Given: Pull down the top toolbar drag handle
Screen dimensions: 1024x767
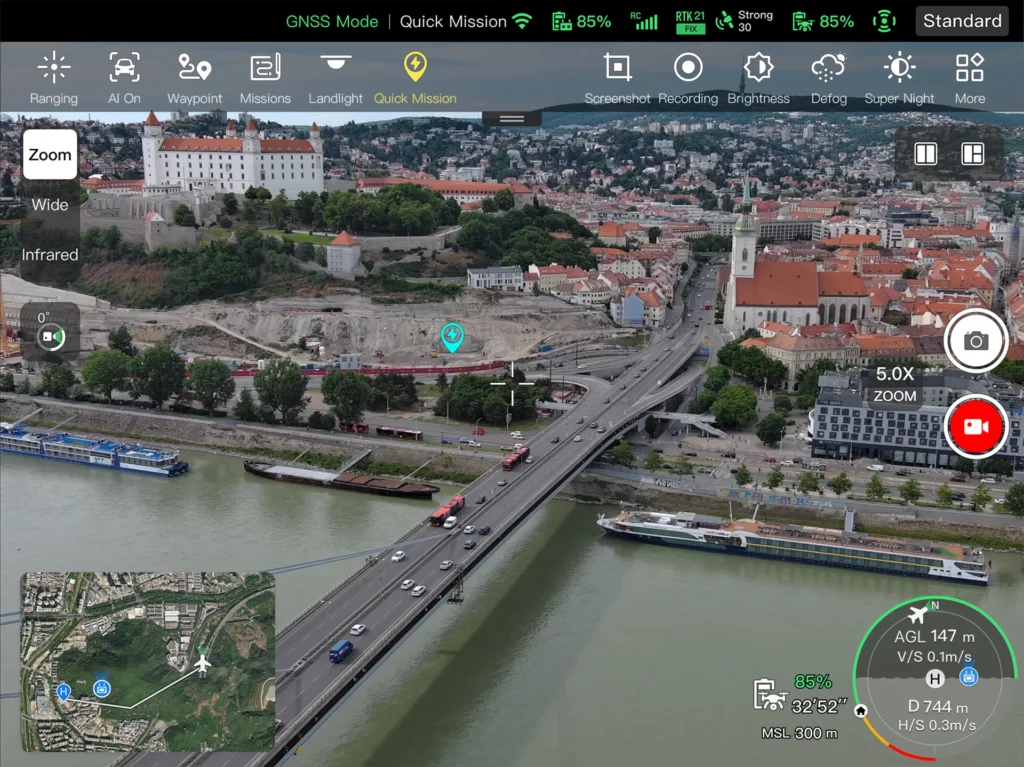Looking at the screenshot, I should (512, 118).
